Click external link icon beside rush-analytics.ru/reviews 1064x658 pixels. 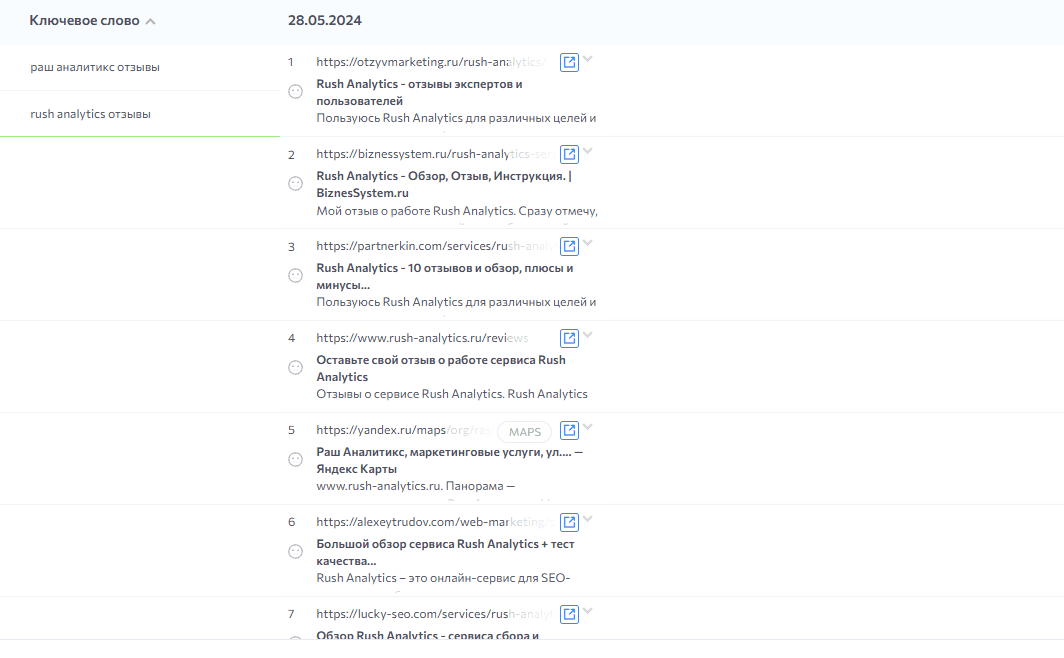point(569,337)
